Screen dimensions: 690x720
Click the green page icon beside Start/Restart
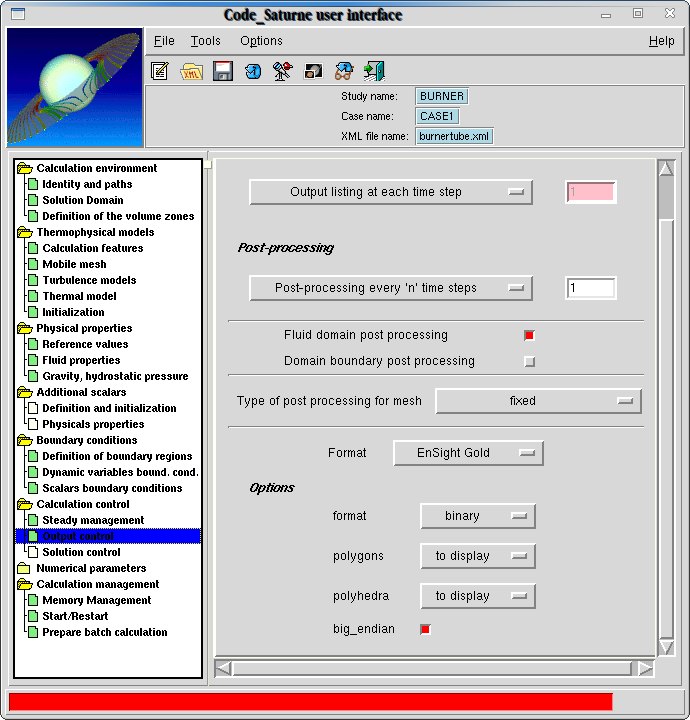coord(33,616)
